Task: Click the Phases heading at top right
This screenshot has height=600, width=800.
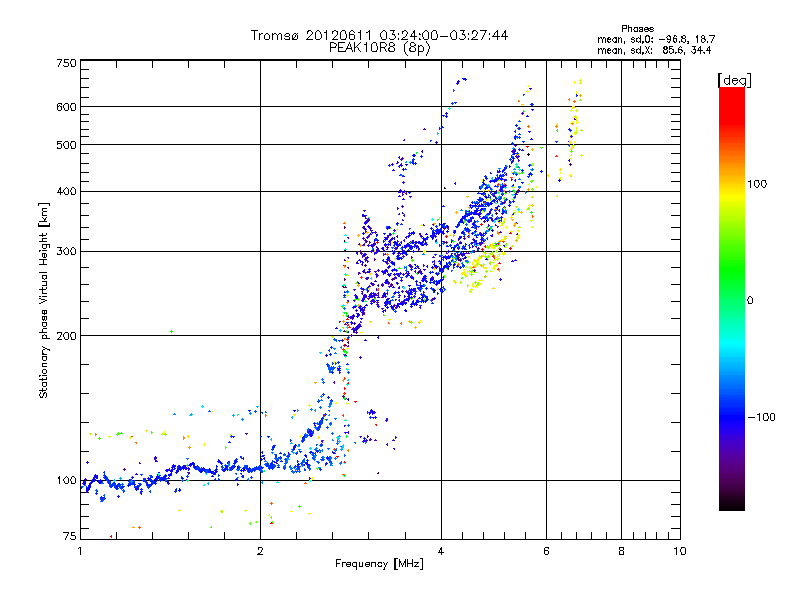Action: (x=636, y=28)
